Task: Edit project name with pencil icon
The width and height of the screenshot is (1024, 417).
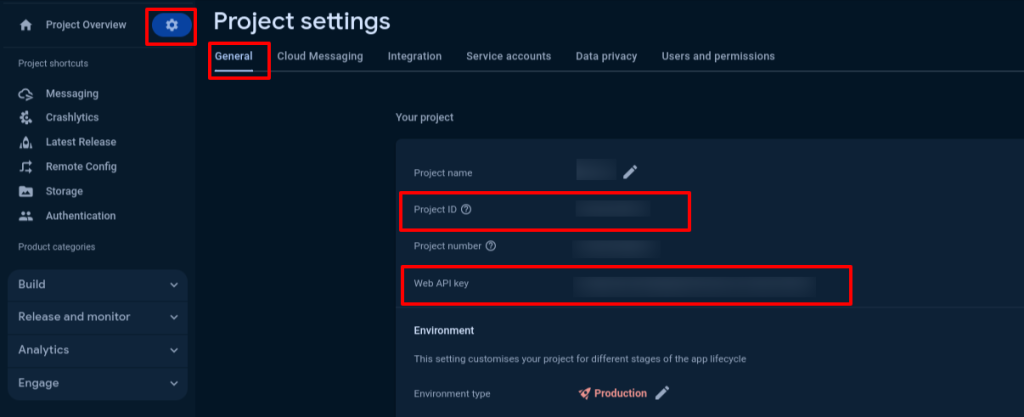Action: [x=630, y=172]
